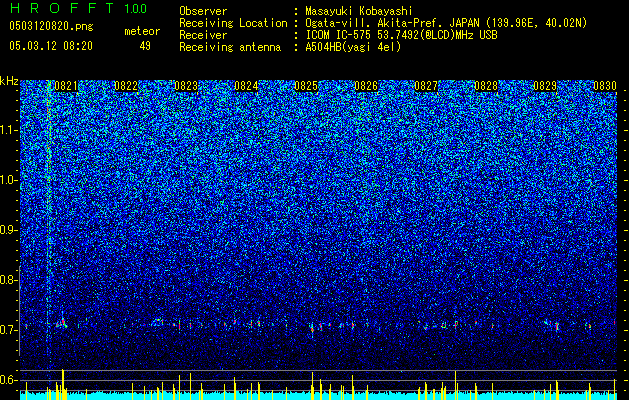This screenshot has height=400, width=629.
Task: Click the antenna value A504HB(yagi 4el)
Action: tap(353, 47)
